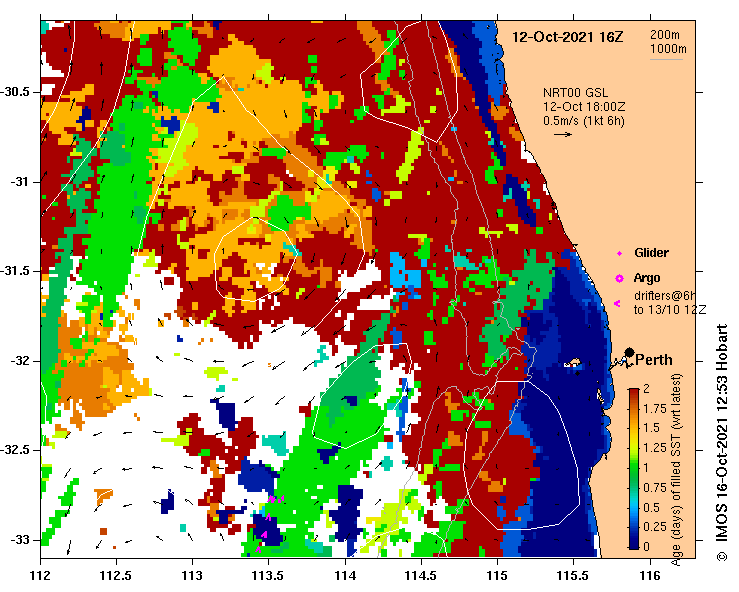Click the magenta drifters legend triangle
This screenshot has height=592, width=739.
[x=617, y=304]
